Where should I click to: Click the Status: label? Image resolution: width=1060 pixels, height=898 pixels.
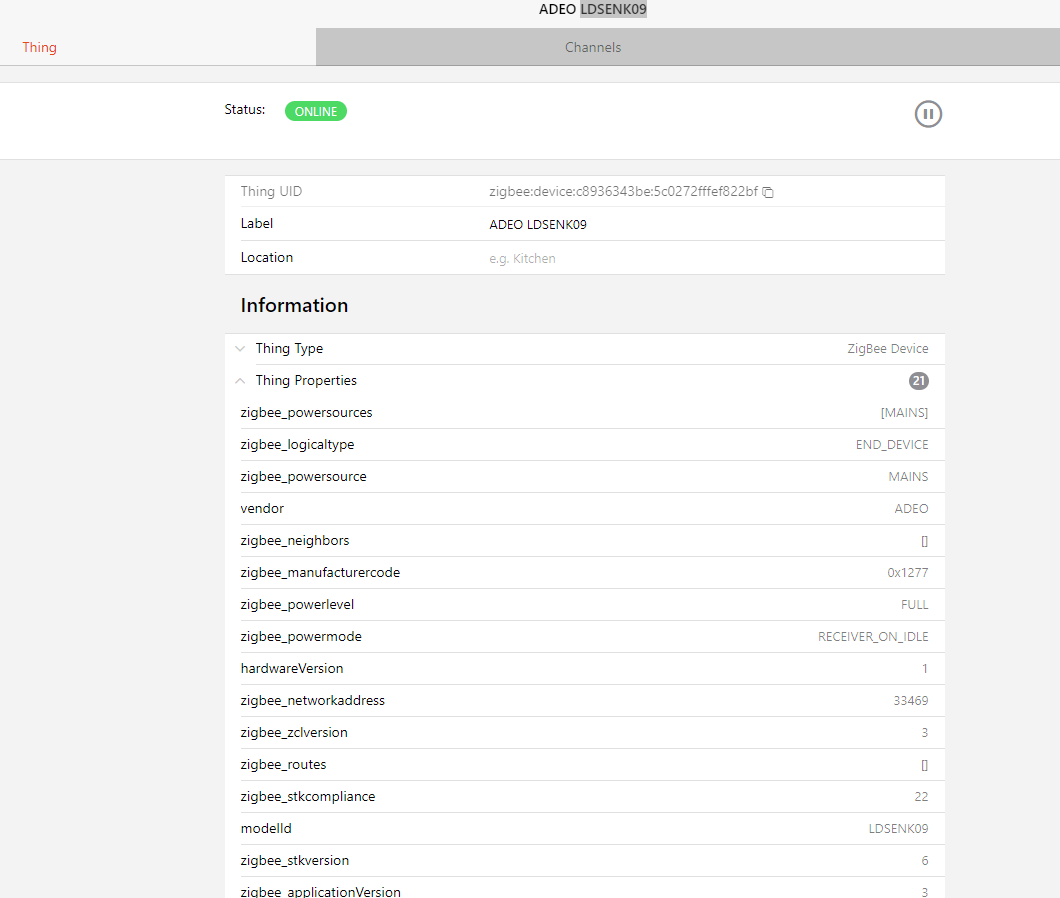(x=245, y=110)
